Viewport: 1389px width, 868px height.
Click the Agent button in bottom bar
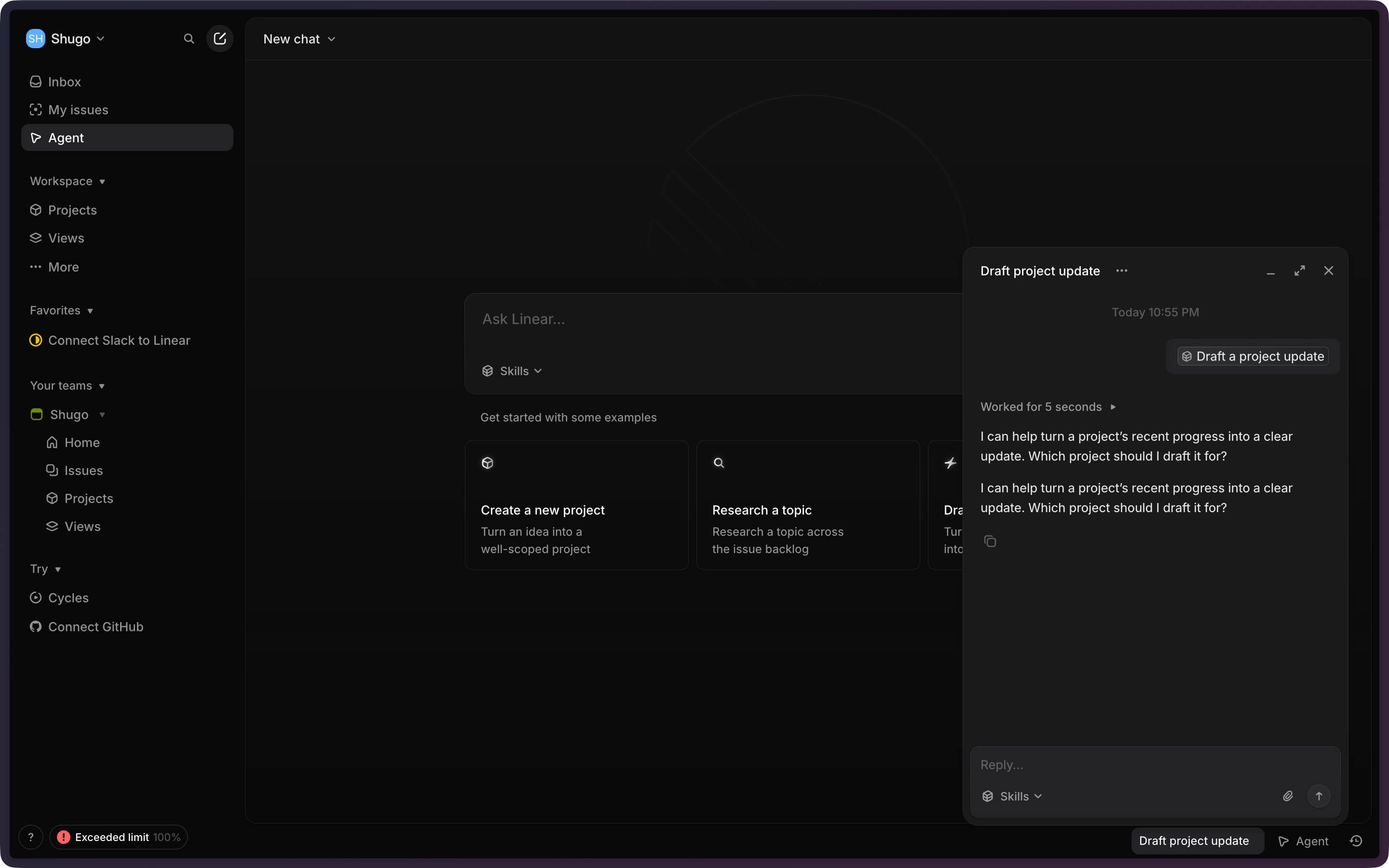coord(1304,841)
